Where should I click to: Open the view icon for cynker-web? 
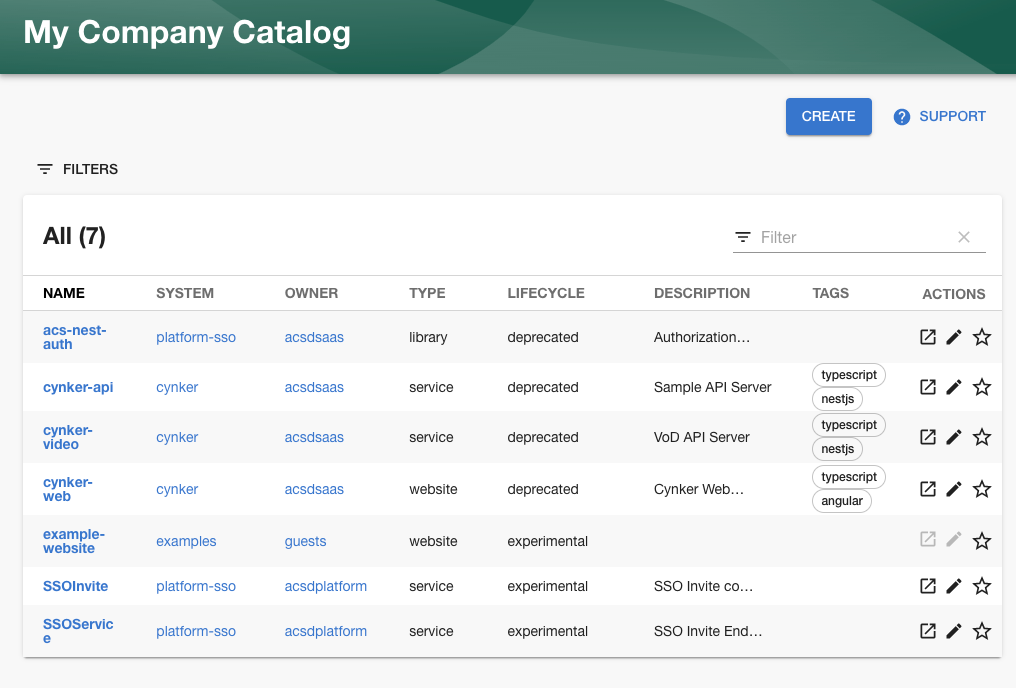pyautogui.click(x=928, y=489)
